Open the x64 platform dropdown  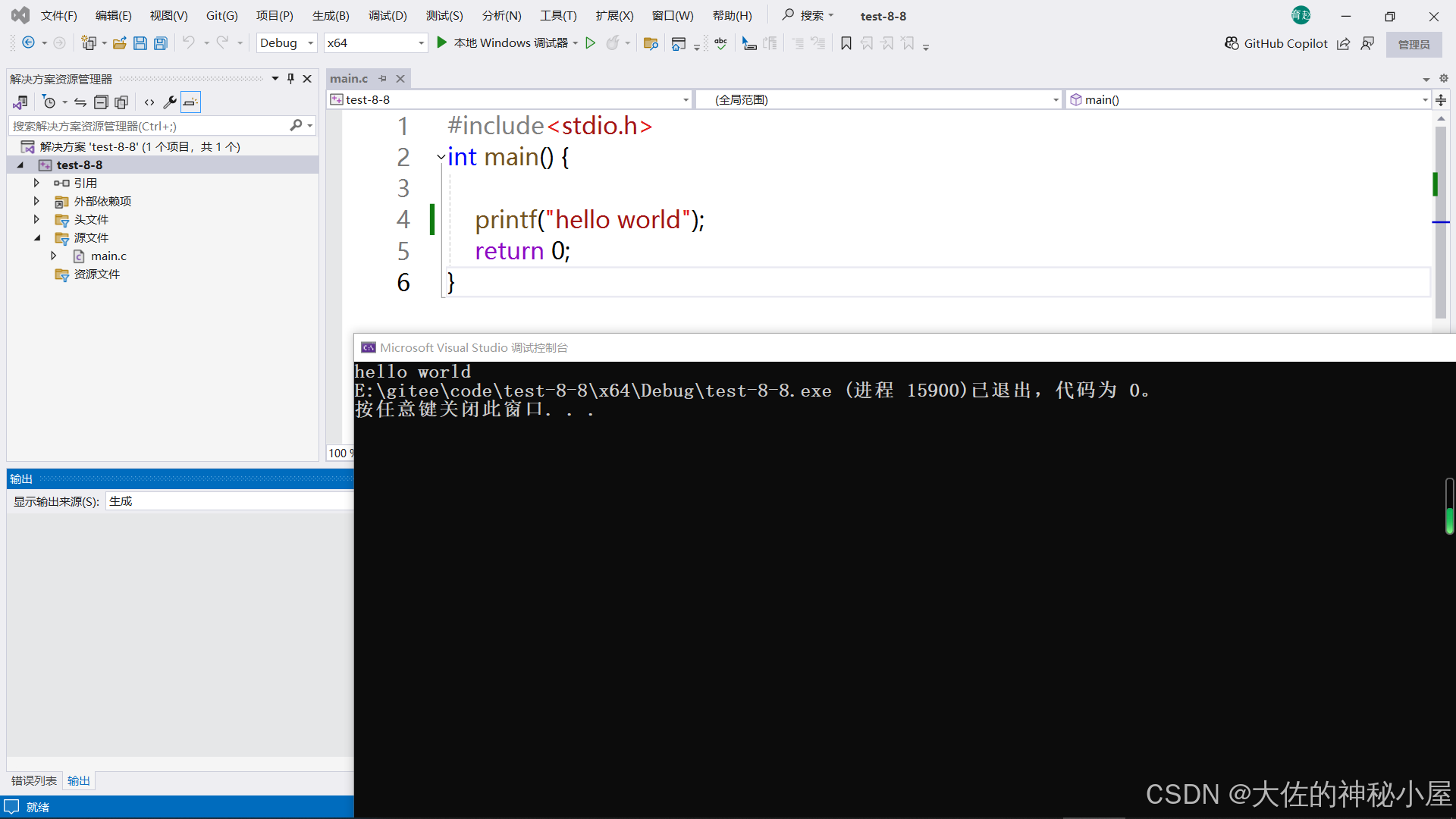tap(375, 43)
